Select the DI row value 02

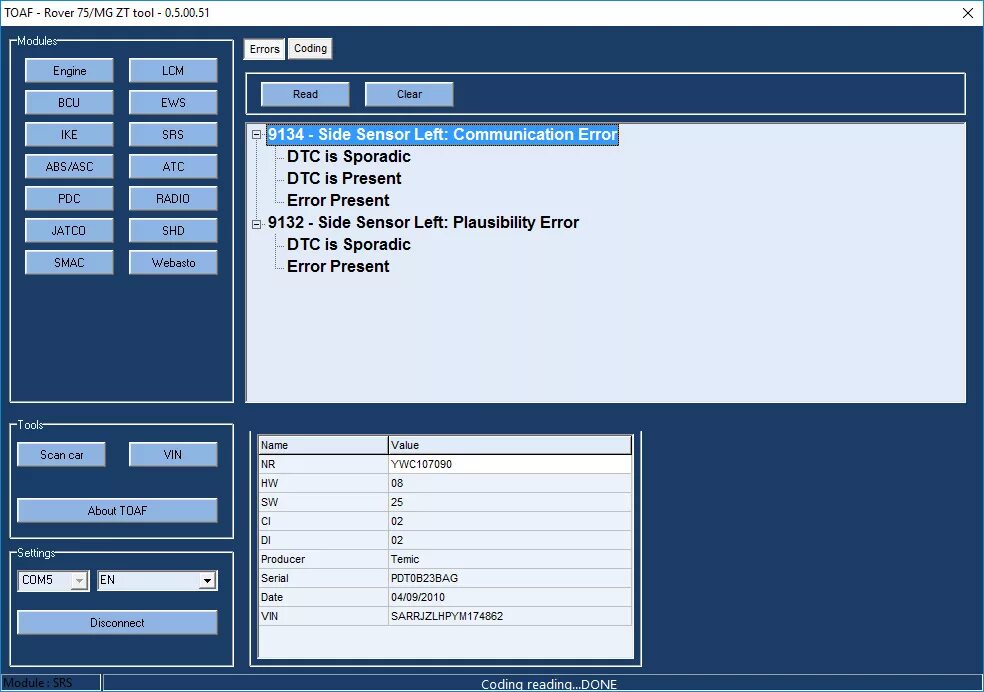point(510,540)
